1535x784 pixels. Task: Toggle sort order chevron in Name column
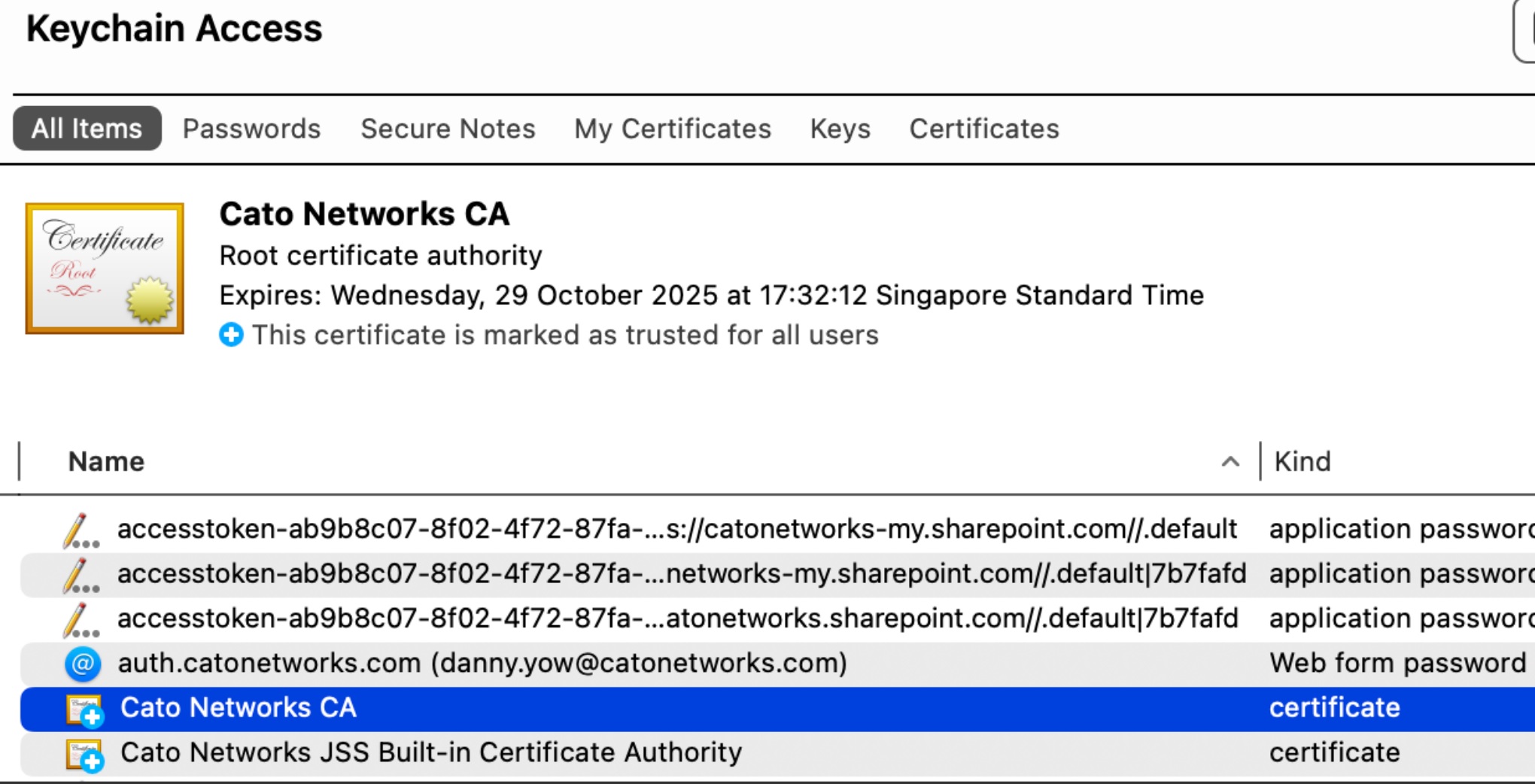pyautogui.click(x=1230, y=461)
